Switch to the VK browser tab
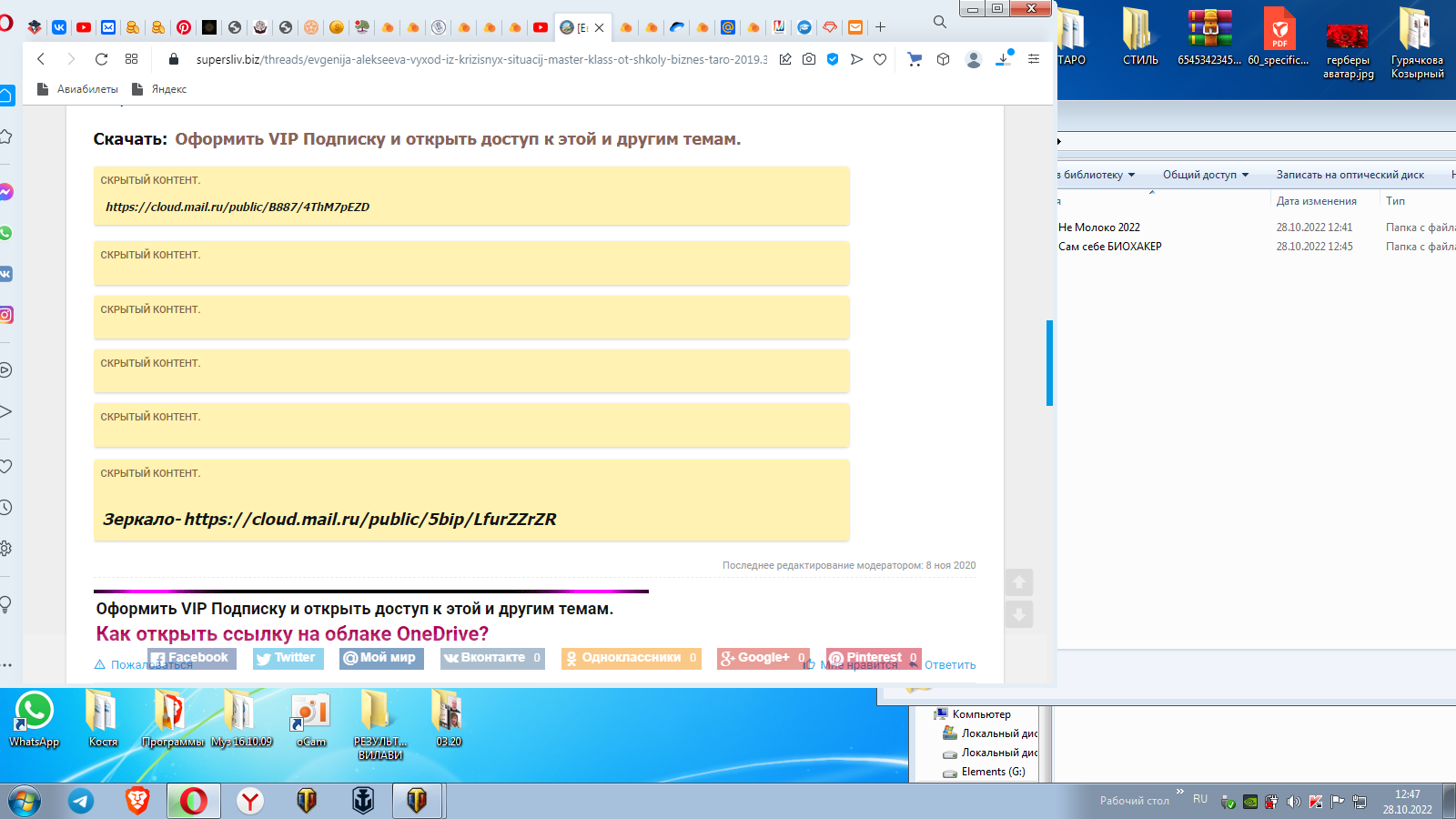Viewport: 1456px width, 819px height. pos(59,27)
